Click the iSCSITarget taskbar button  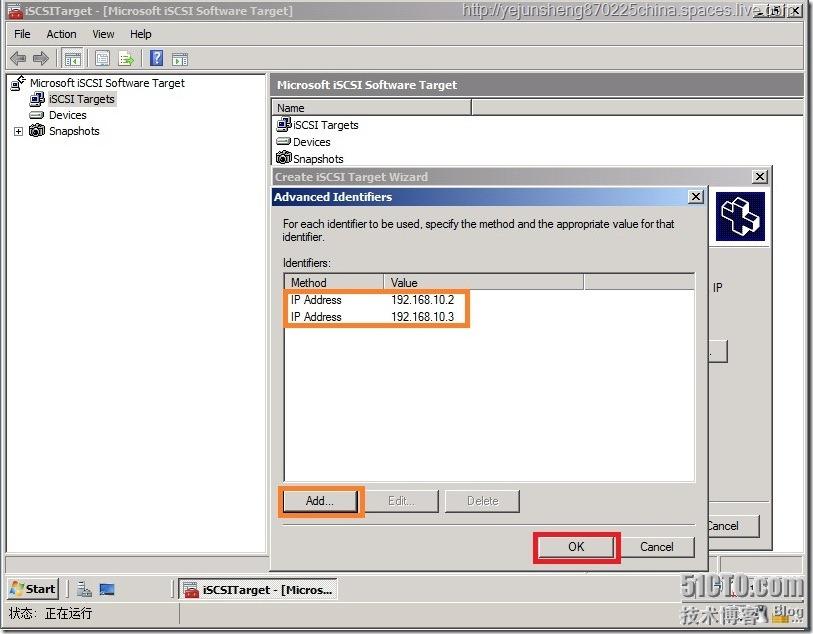(x=258, y=589)
